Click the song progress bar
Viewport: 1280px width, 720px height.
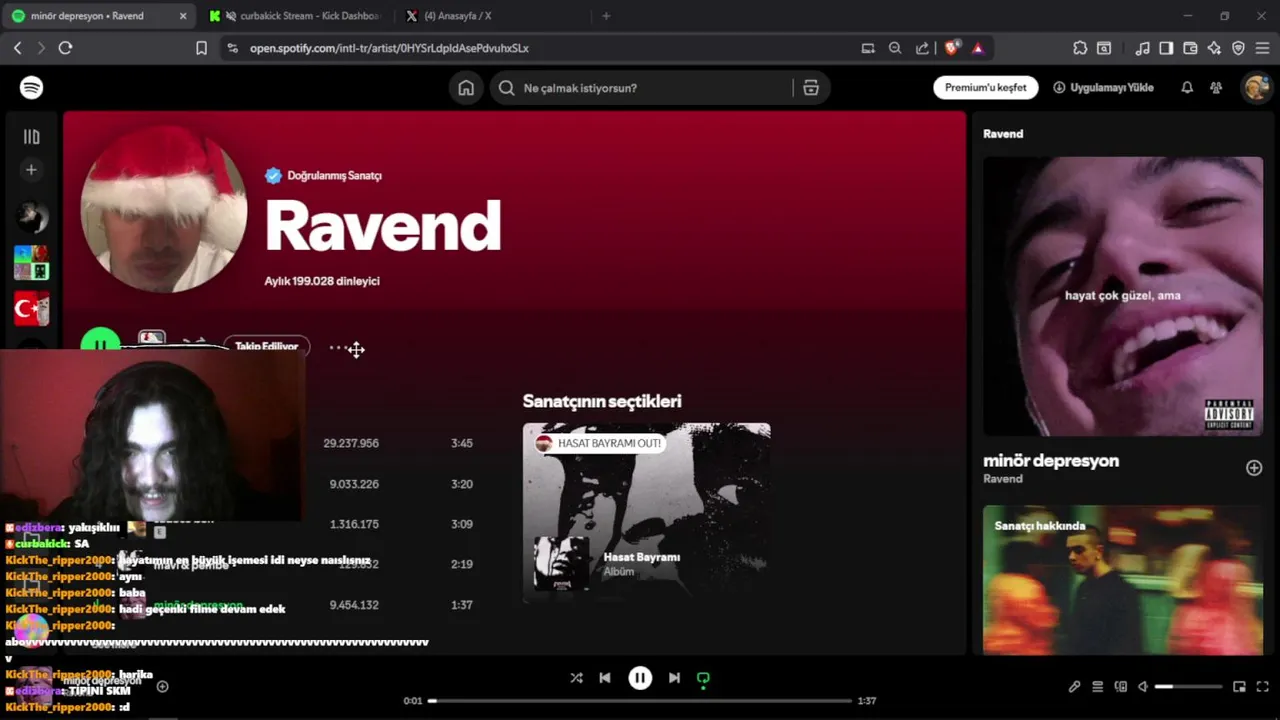[640, 700]
